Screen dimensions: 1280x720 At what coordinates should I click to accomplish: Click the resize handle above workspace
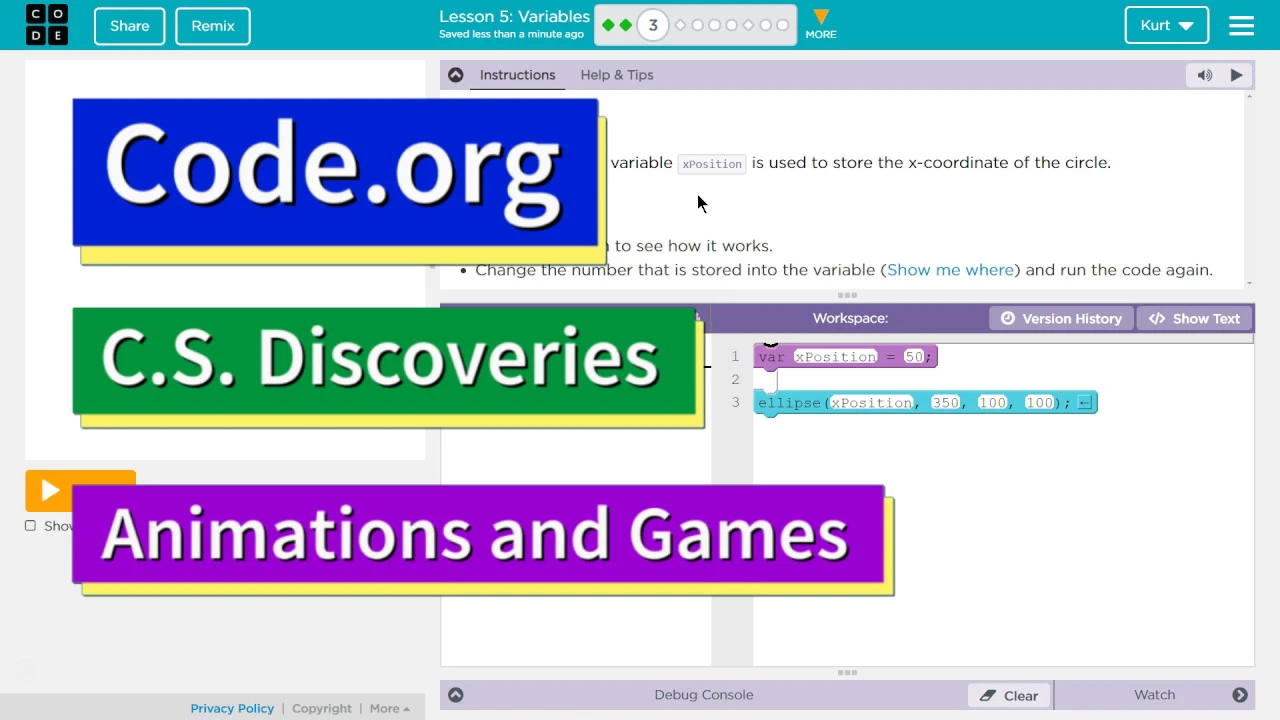pos(847,296)
